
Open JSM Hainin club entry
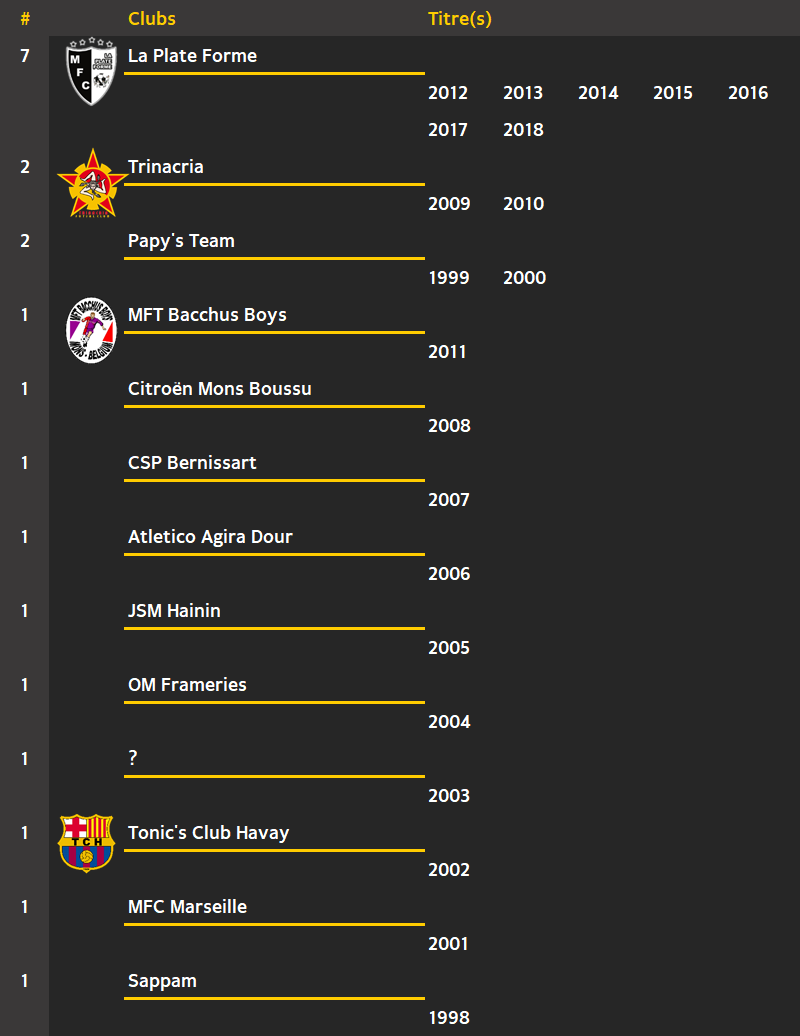click(174, 610)
